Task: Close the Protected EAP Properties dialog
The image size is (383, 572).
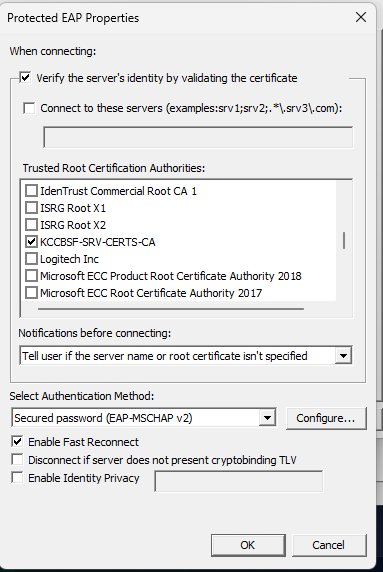Action: [361, 17]
